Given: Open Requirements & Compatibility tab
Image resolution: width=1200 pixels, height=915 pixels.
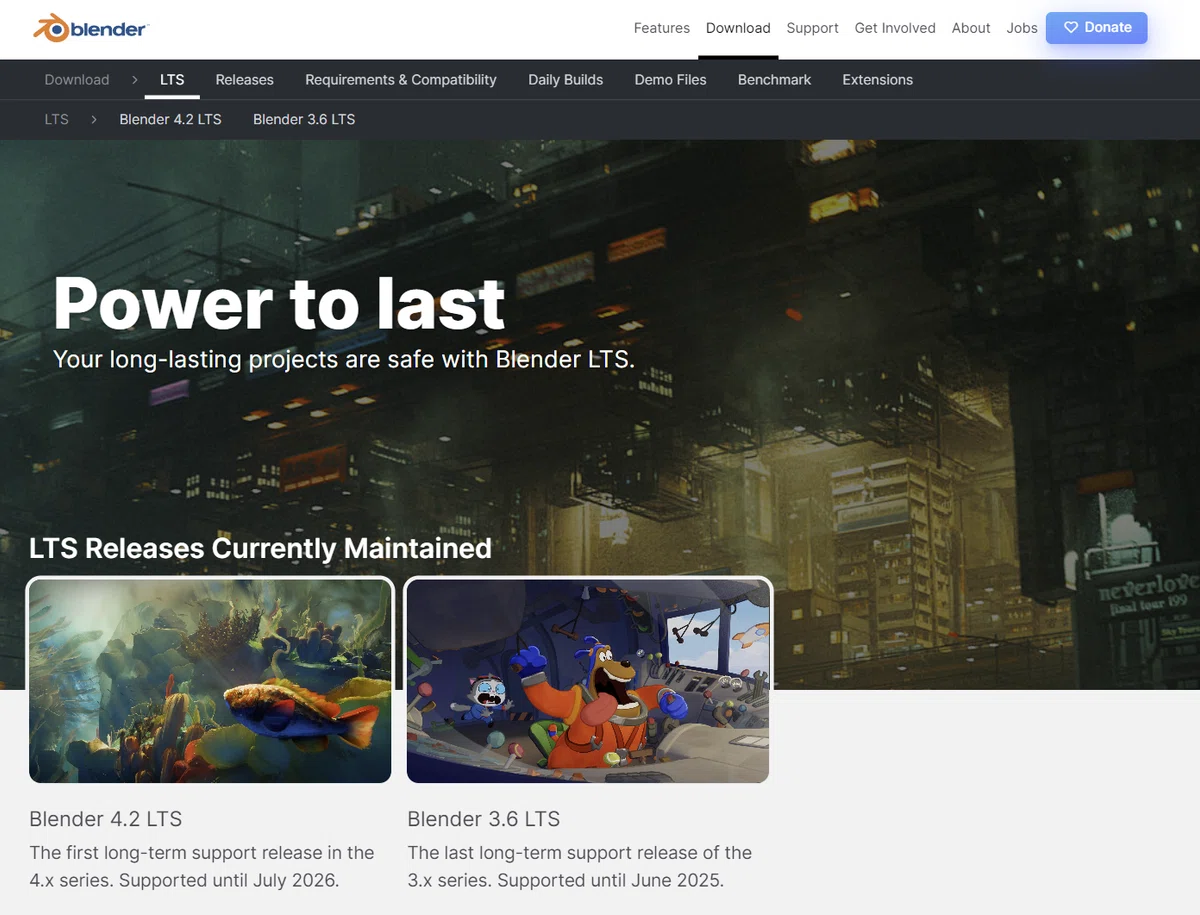Looking at the screenshot, I should click(401, 80).
